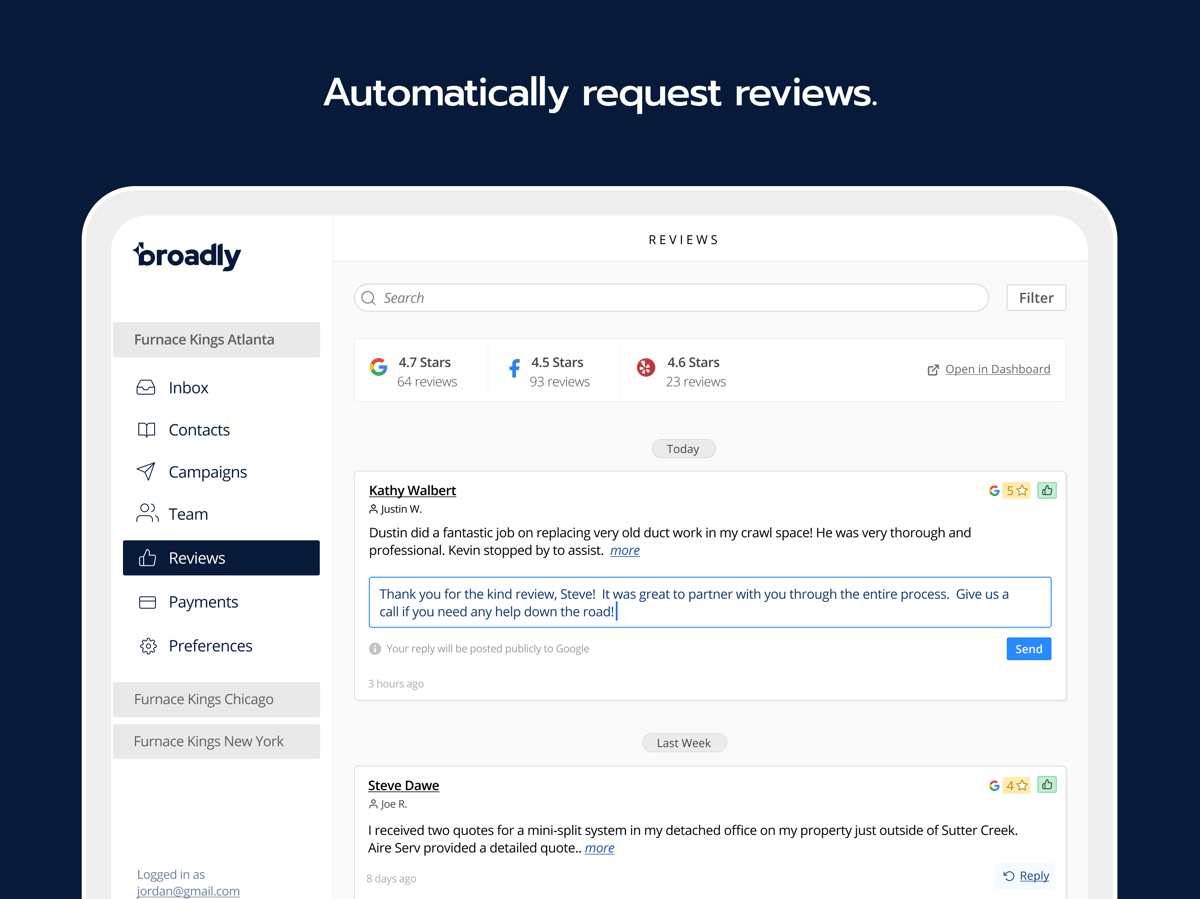
Task: Open the Inbox section
Action: 148,387
